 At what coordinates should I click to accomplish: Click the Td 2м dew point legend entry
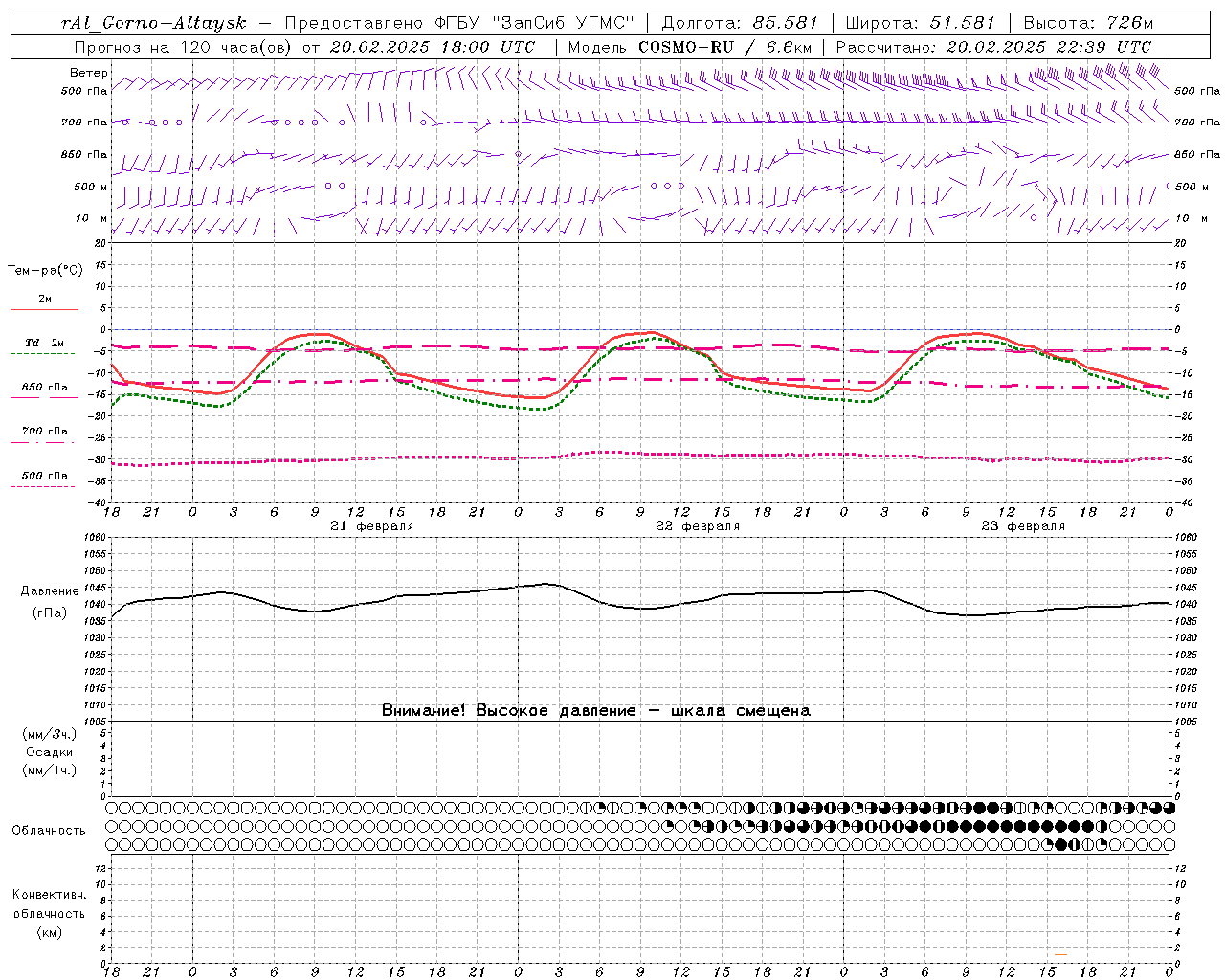point(45,343)
